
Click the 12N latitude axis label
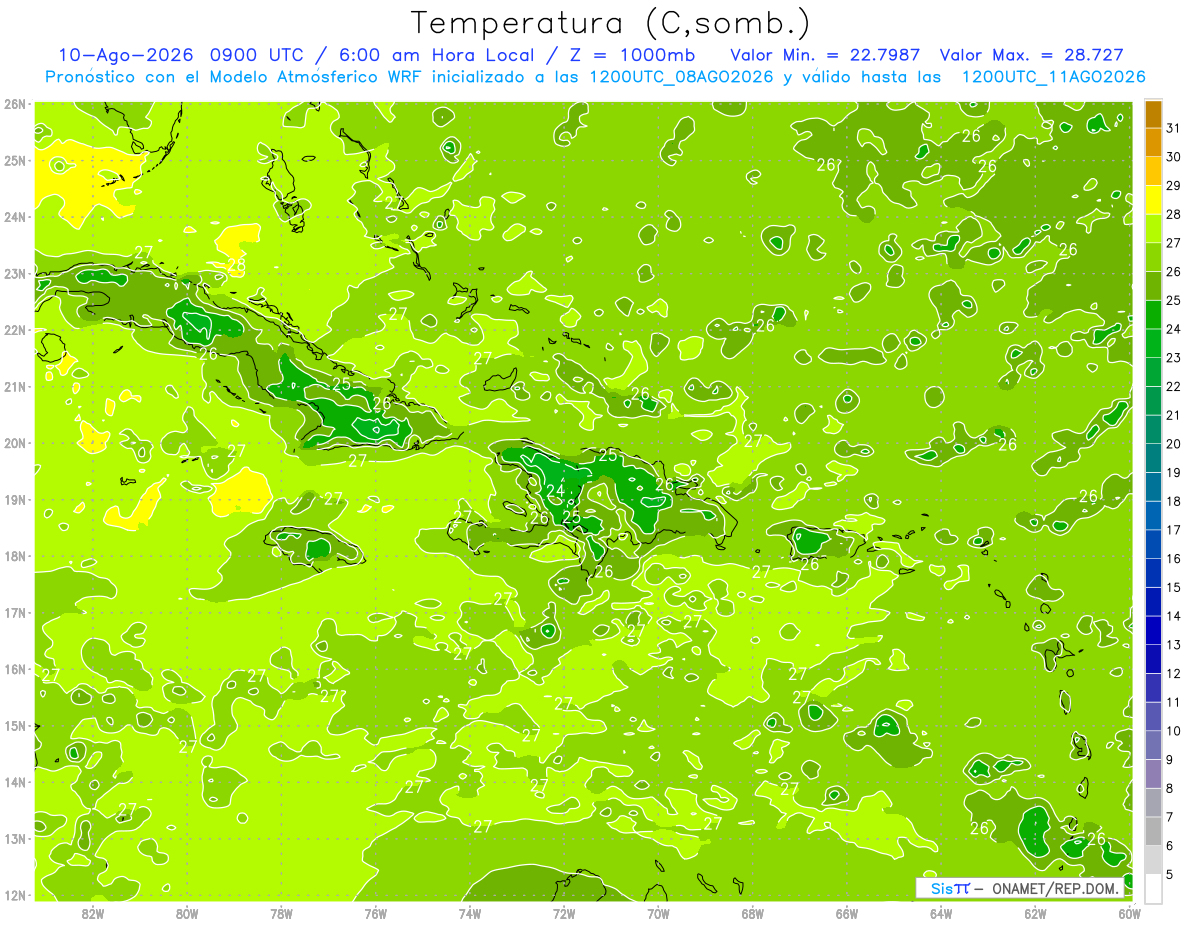pyautogui.click(x=15, y=895)
